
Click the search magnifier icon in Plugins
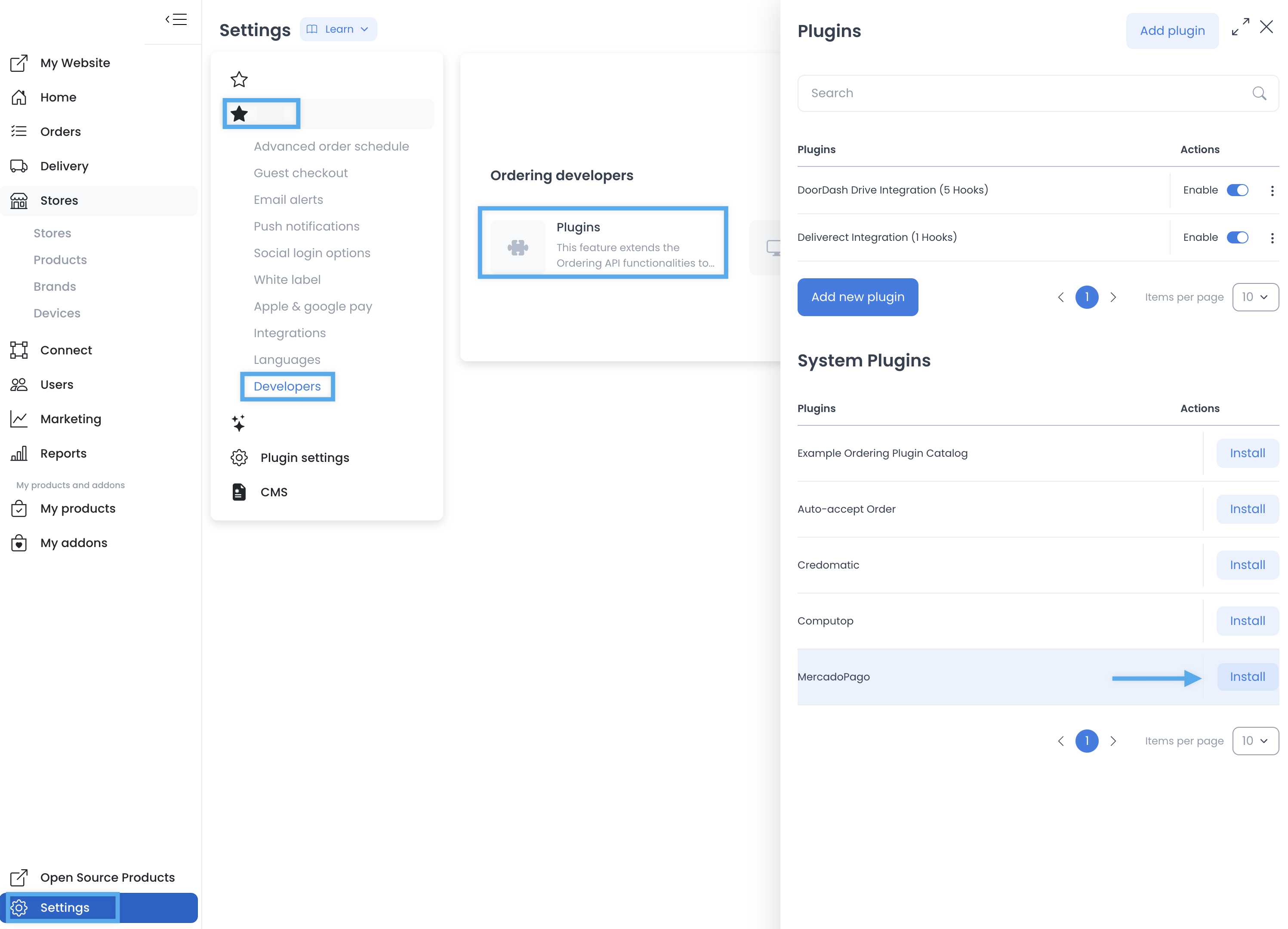1259,93
